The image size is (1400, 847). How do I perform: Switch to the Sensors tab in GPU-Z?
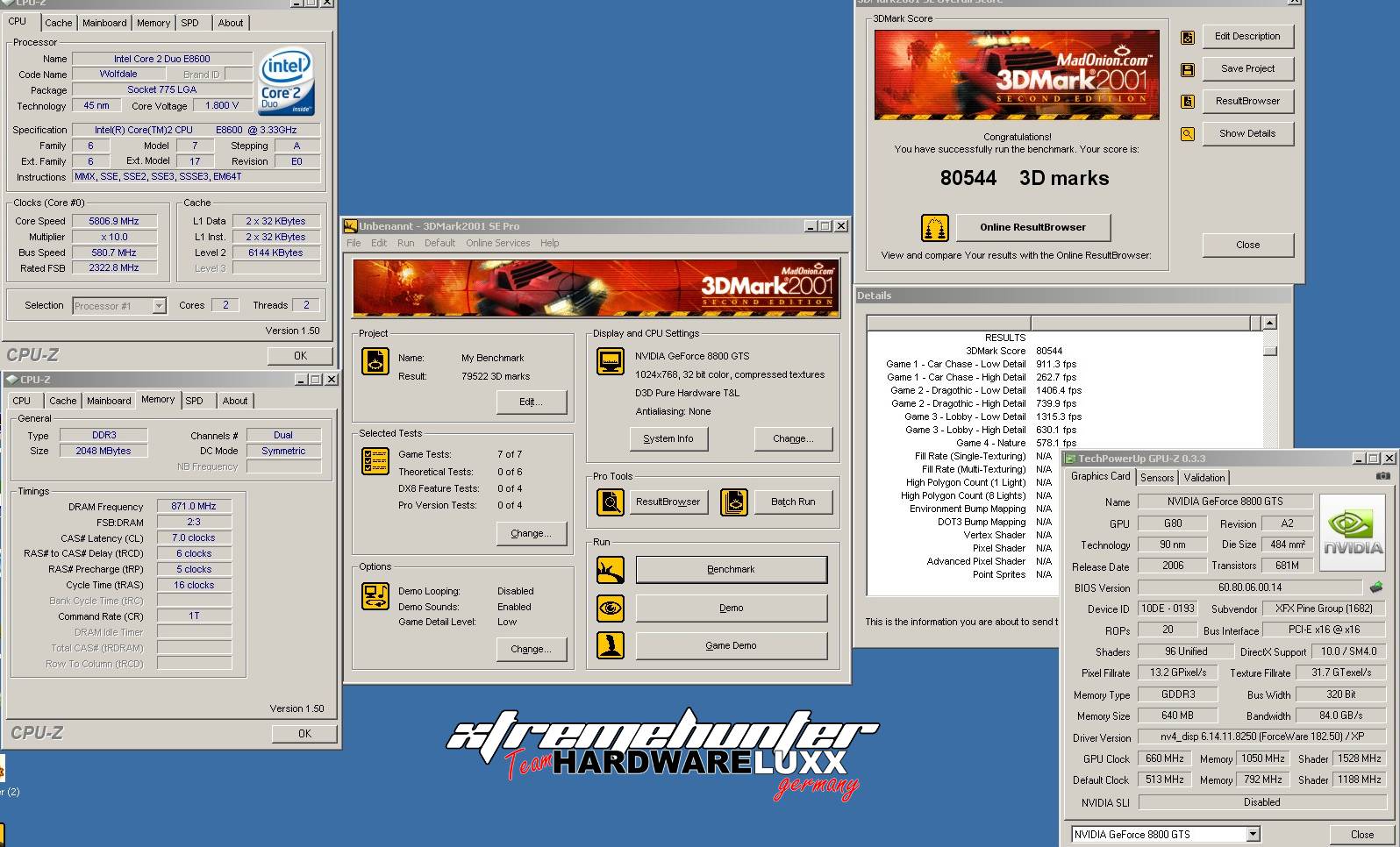[x=1157, y=478]
